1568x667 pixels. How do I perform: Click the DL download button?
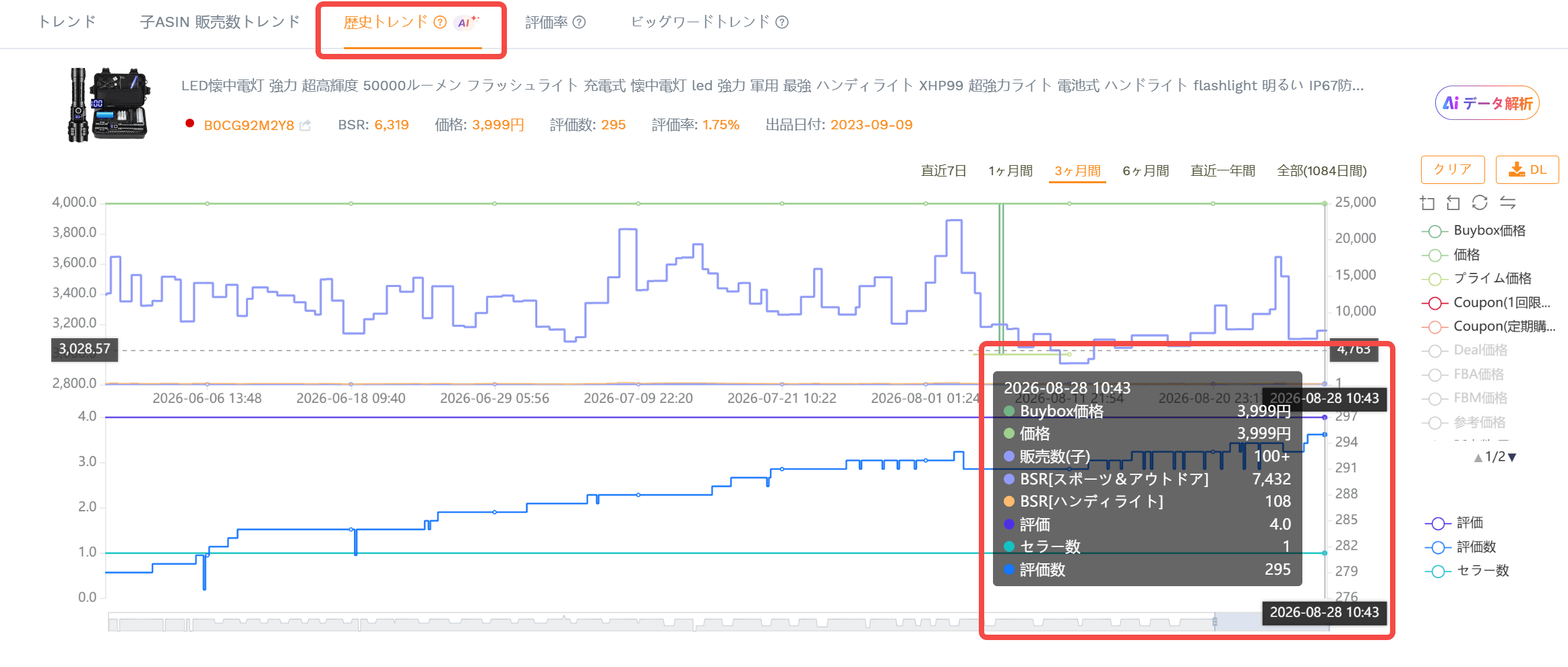1527,170
